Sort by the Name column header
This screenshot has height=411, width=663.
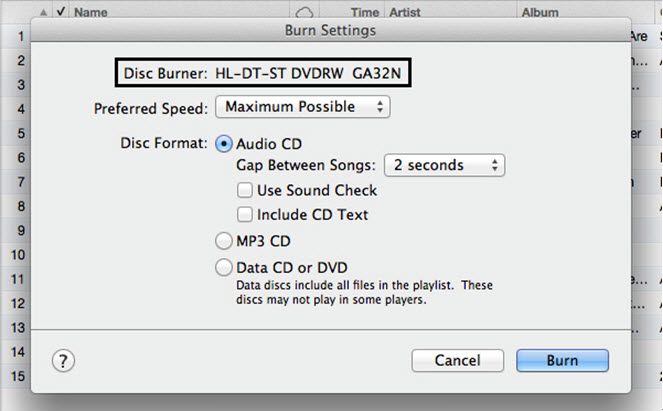(x=92, y=13)
